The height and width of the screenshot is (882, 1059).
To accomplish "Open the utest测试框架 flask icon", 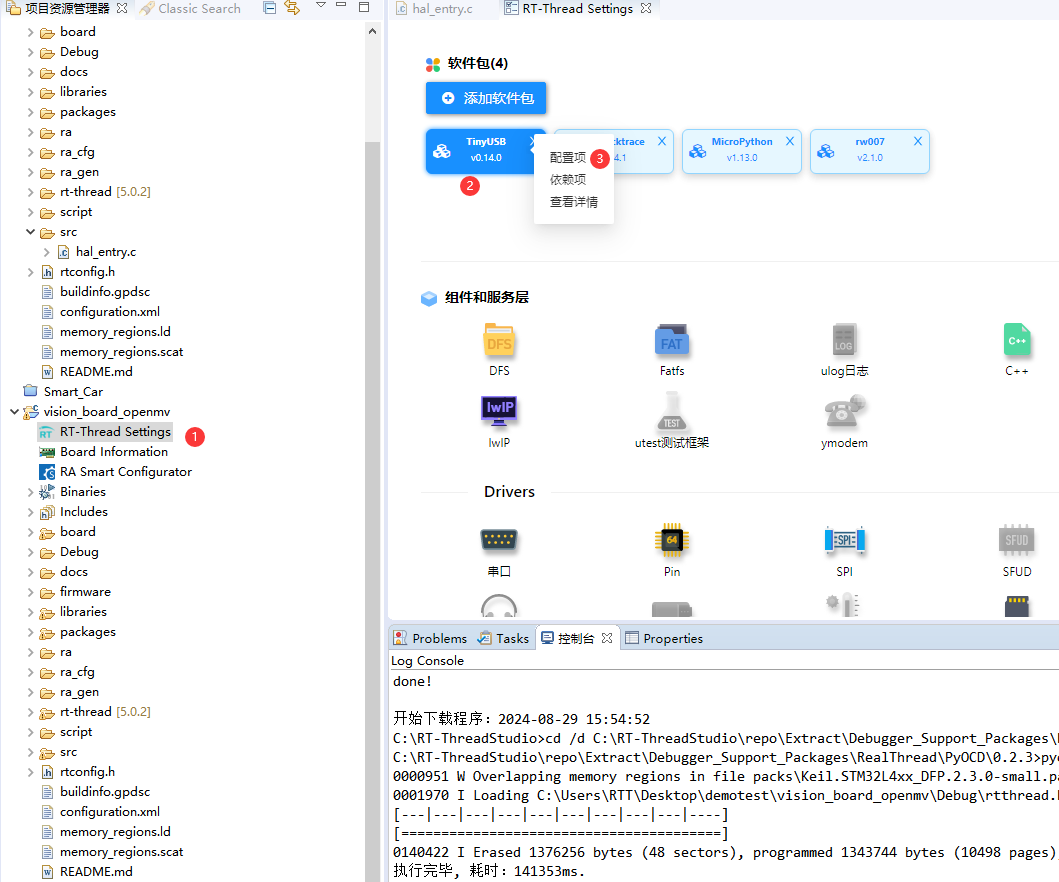I will point(671,412).
